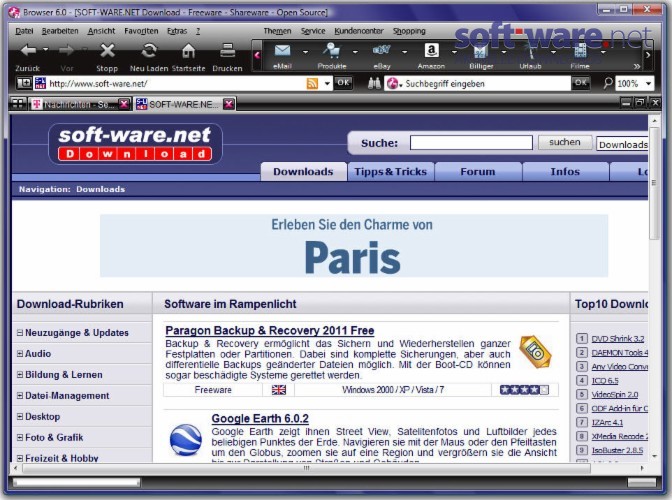This screenshot has width=672, height=500.
Task: Go to Startseite home icon
Action: tap(188, 51)
